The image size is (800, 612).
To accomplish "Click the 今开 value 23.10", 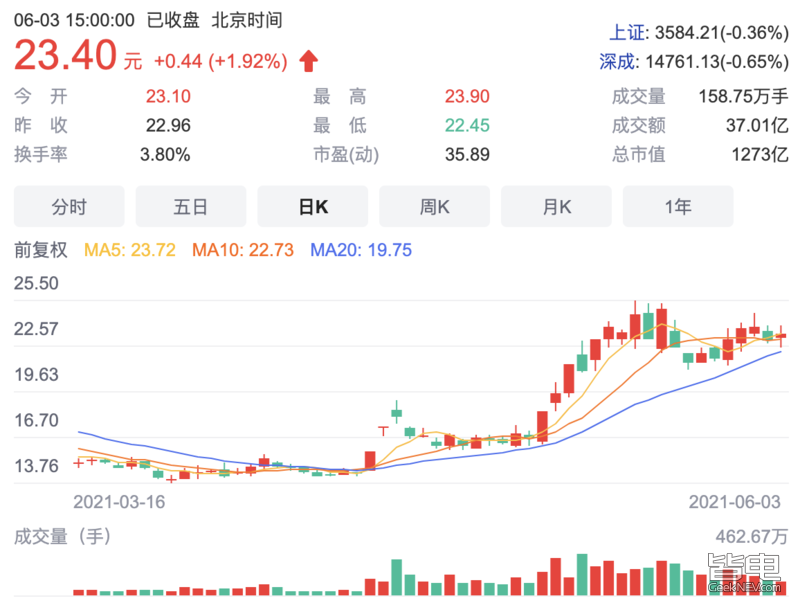I will pos(168,96).
